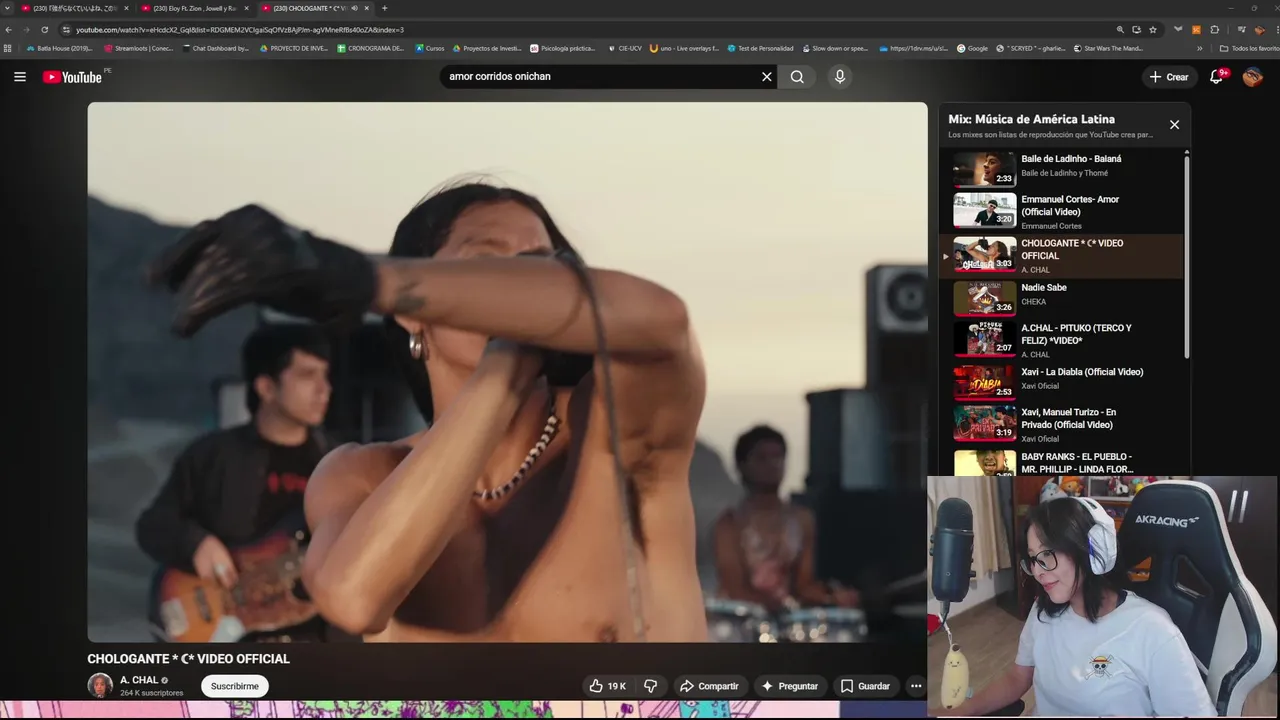The image size is (1280, 720).
Task: Open more actions three-dot menu
Action: click(916, 686)
